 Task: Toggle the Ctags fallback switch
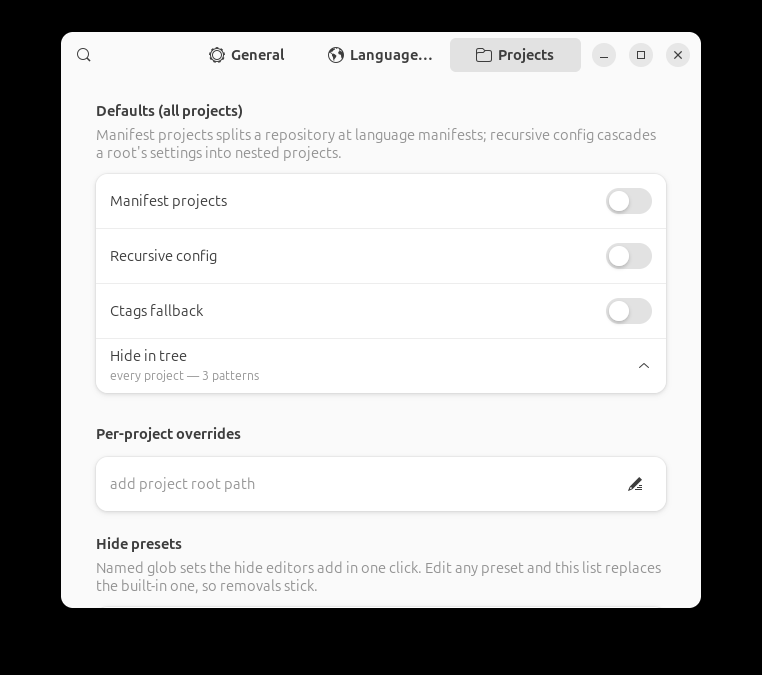tap(629, 311)
